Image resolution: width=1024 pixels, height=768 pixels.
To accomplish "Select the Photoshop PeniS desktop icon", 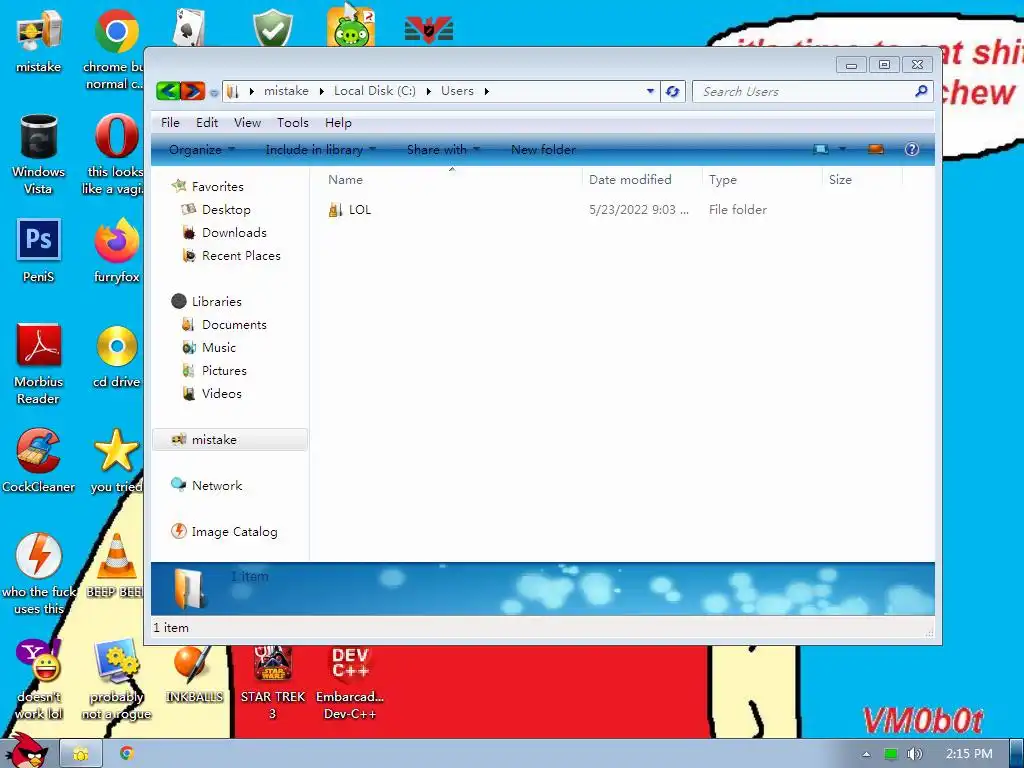I will (x=39, y=250).
